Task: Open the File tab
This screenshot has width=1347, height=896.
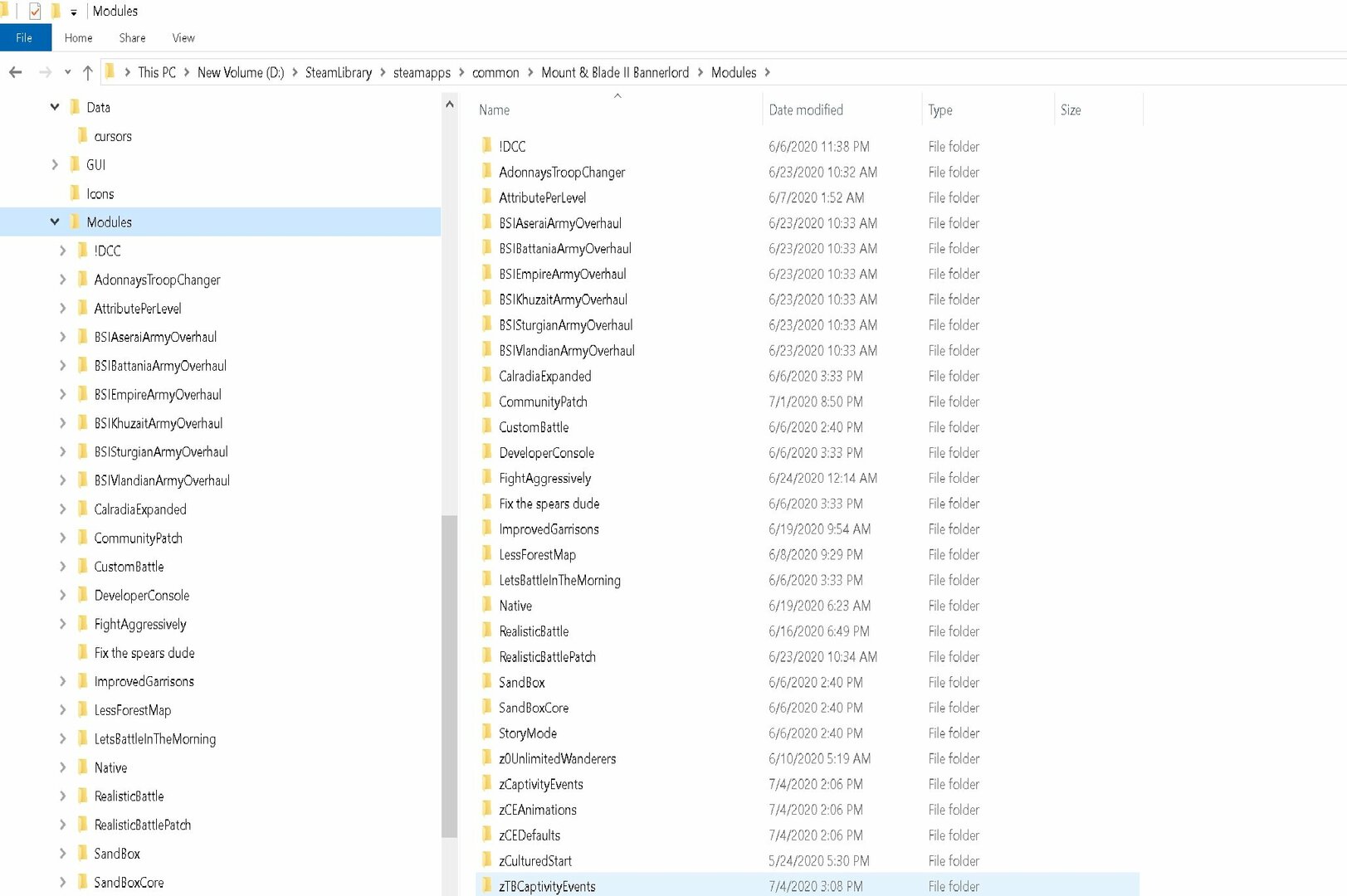Action: point(25,37)
